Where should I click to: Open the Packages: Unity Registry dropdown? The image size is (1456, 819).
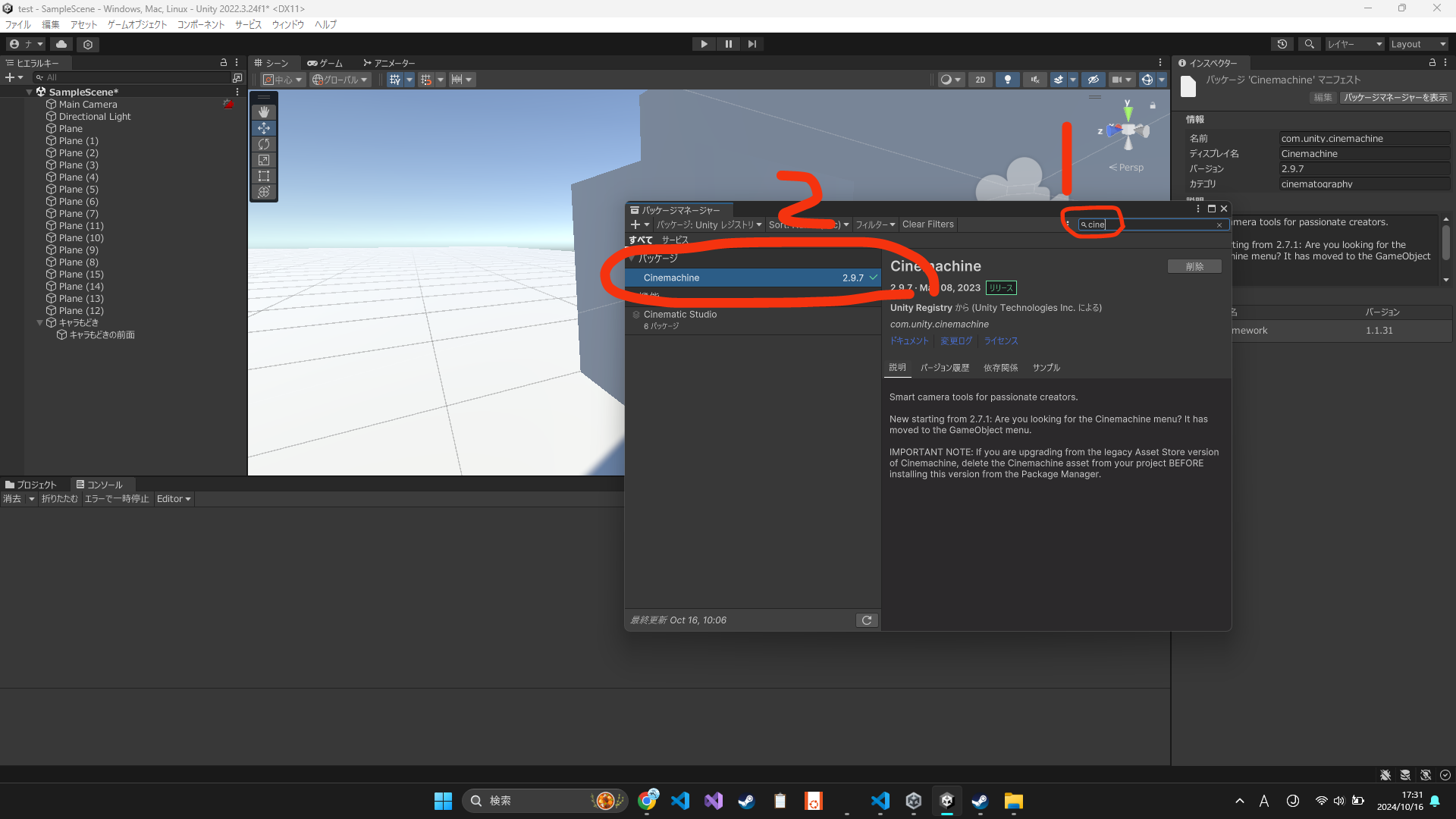(708, 224)
